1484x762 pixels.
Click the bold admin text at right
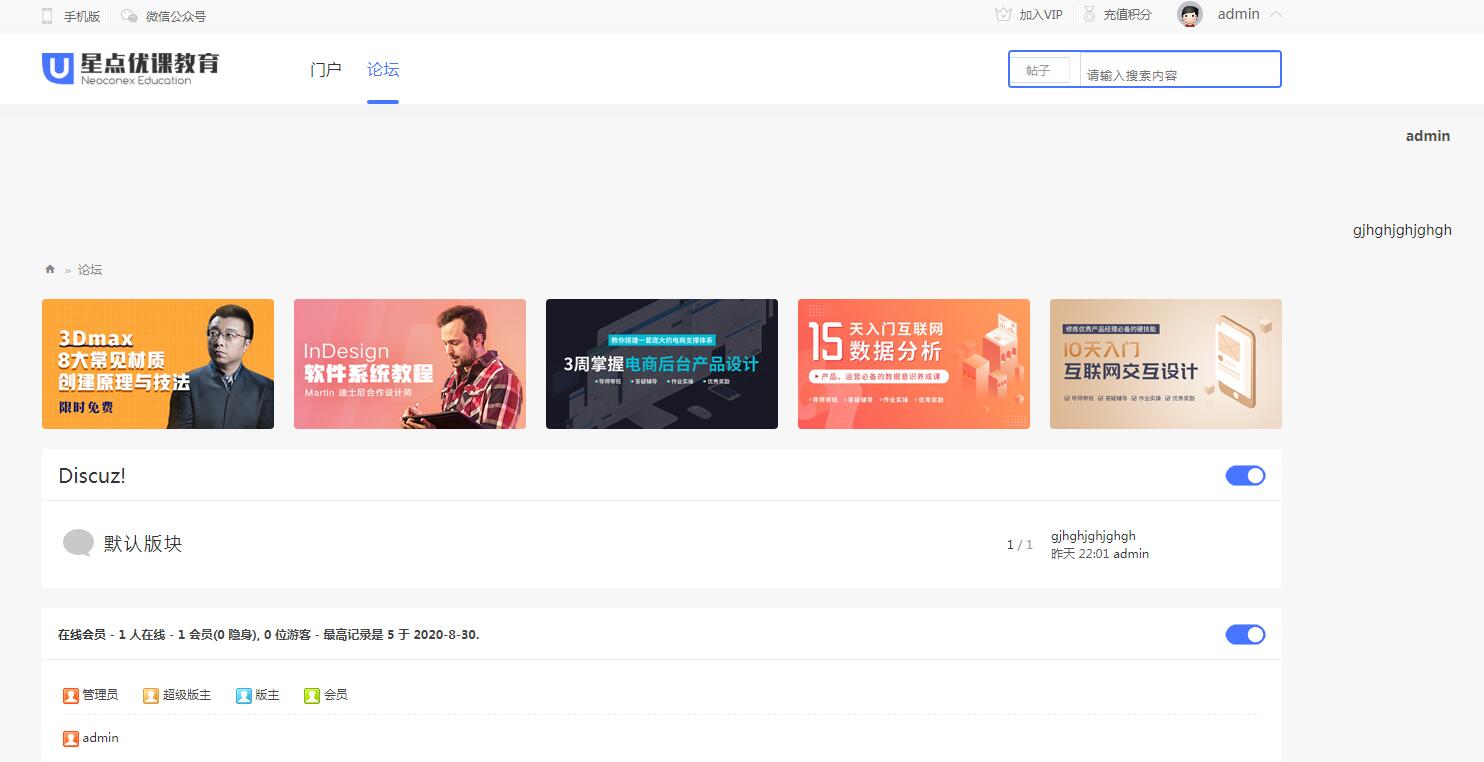point(1428,136)
